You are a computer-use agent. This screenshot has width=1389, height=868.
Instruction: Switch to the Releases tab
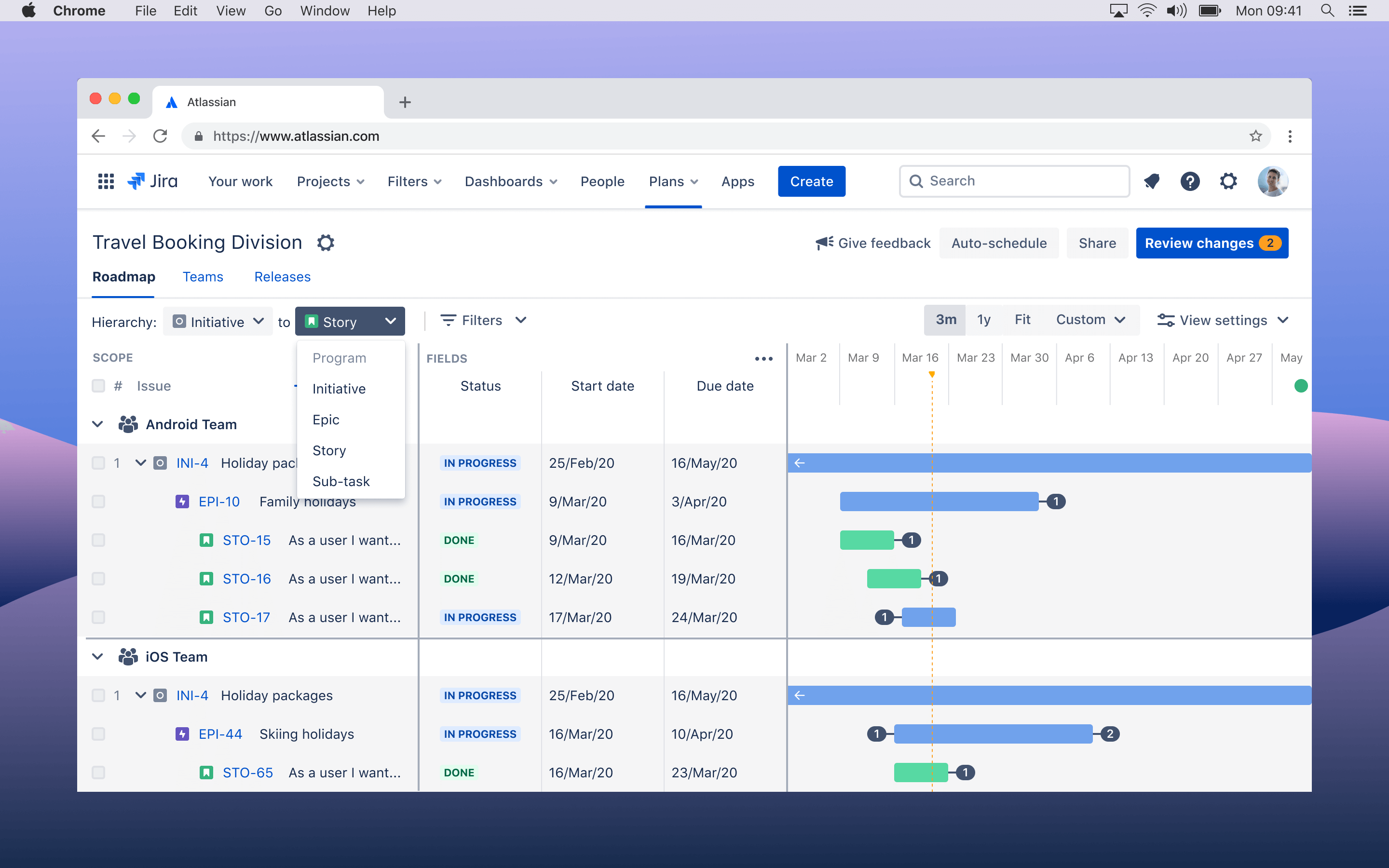282,277
